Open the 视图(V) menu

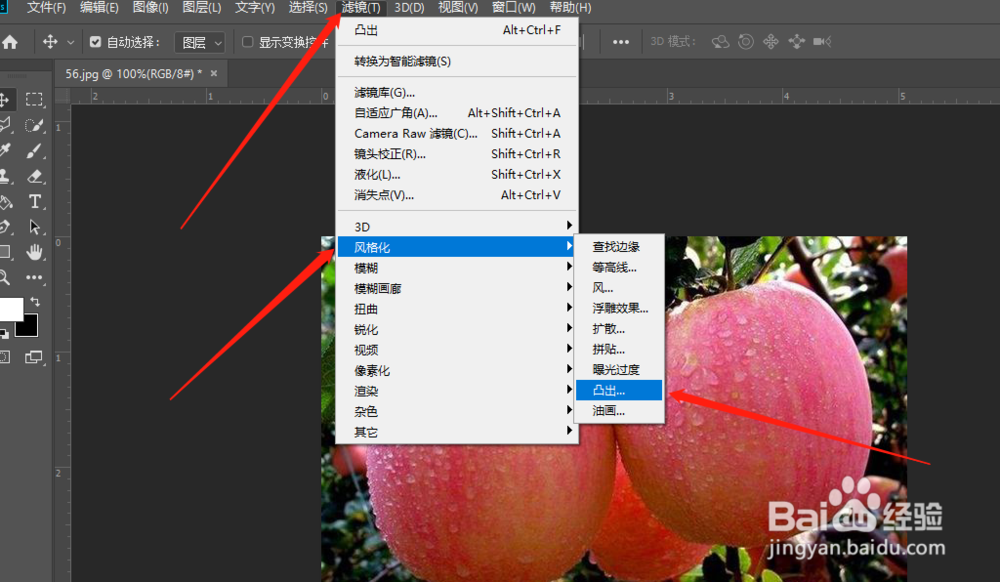(458, 8)
